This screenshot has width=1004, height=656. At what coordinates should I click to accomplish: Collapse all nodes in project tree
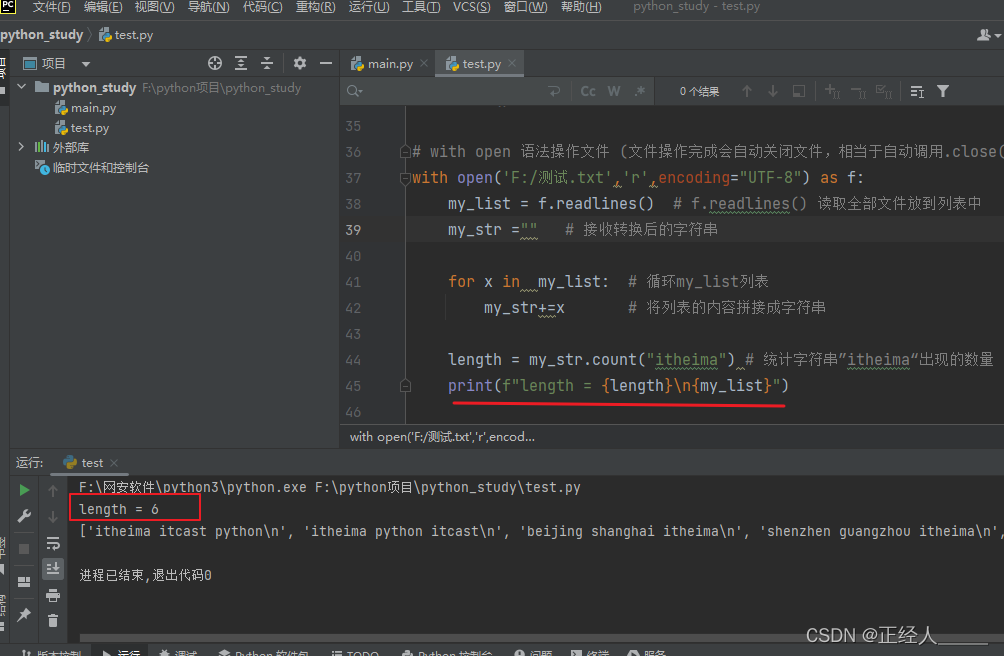[x=267, y=62]
